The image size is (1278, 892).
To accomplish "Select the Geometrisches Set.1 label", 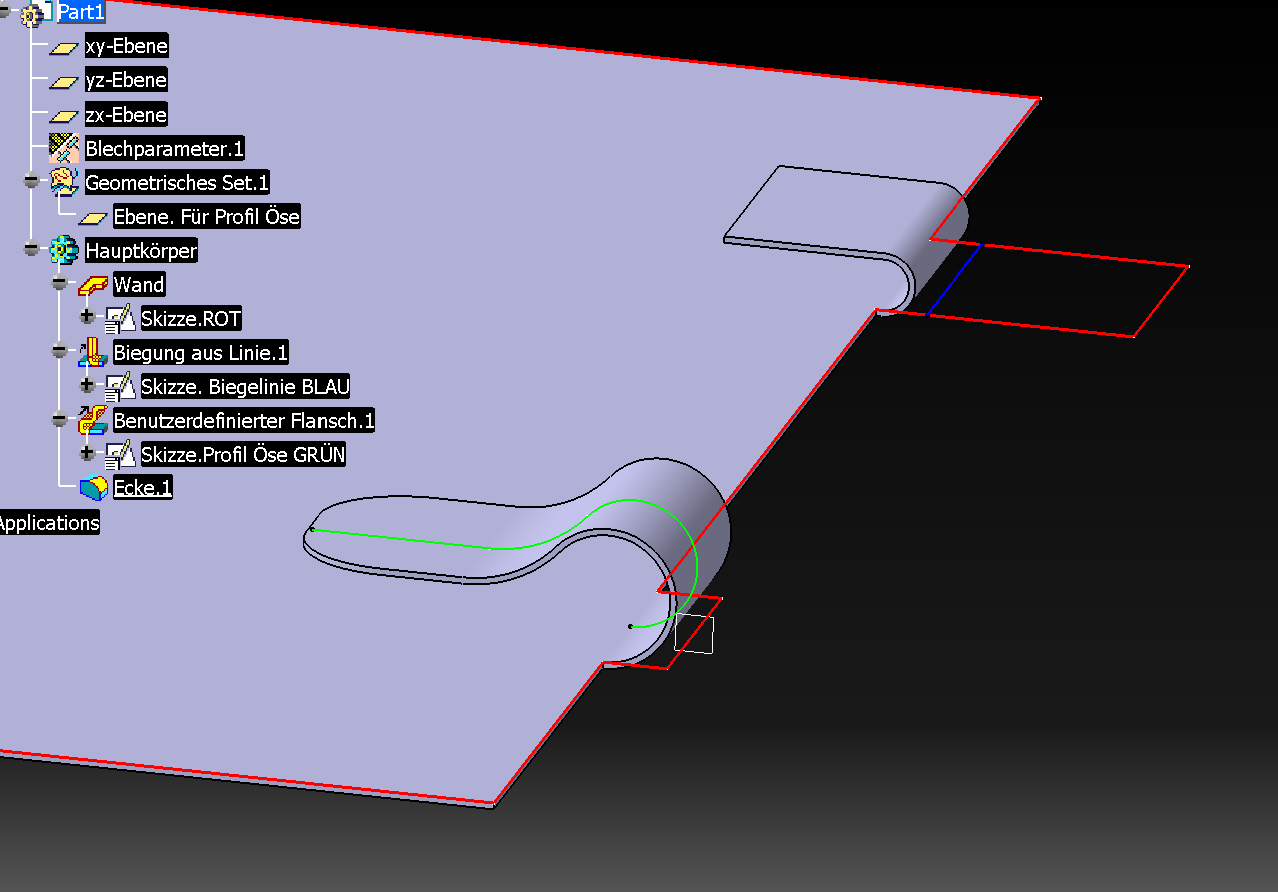I will coord(177,183).
